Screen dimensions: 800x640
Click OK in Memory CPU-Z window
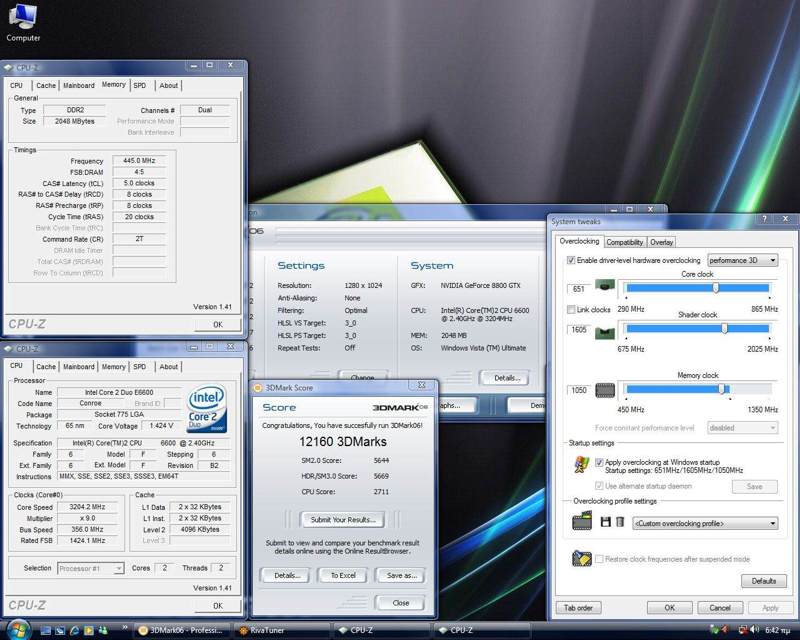218,324
